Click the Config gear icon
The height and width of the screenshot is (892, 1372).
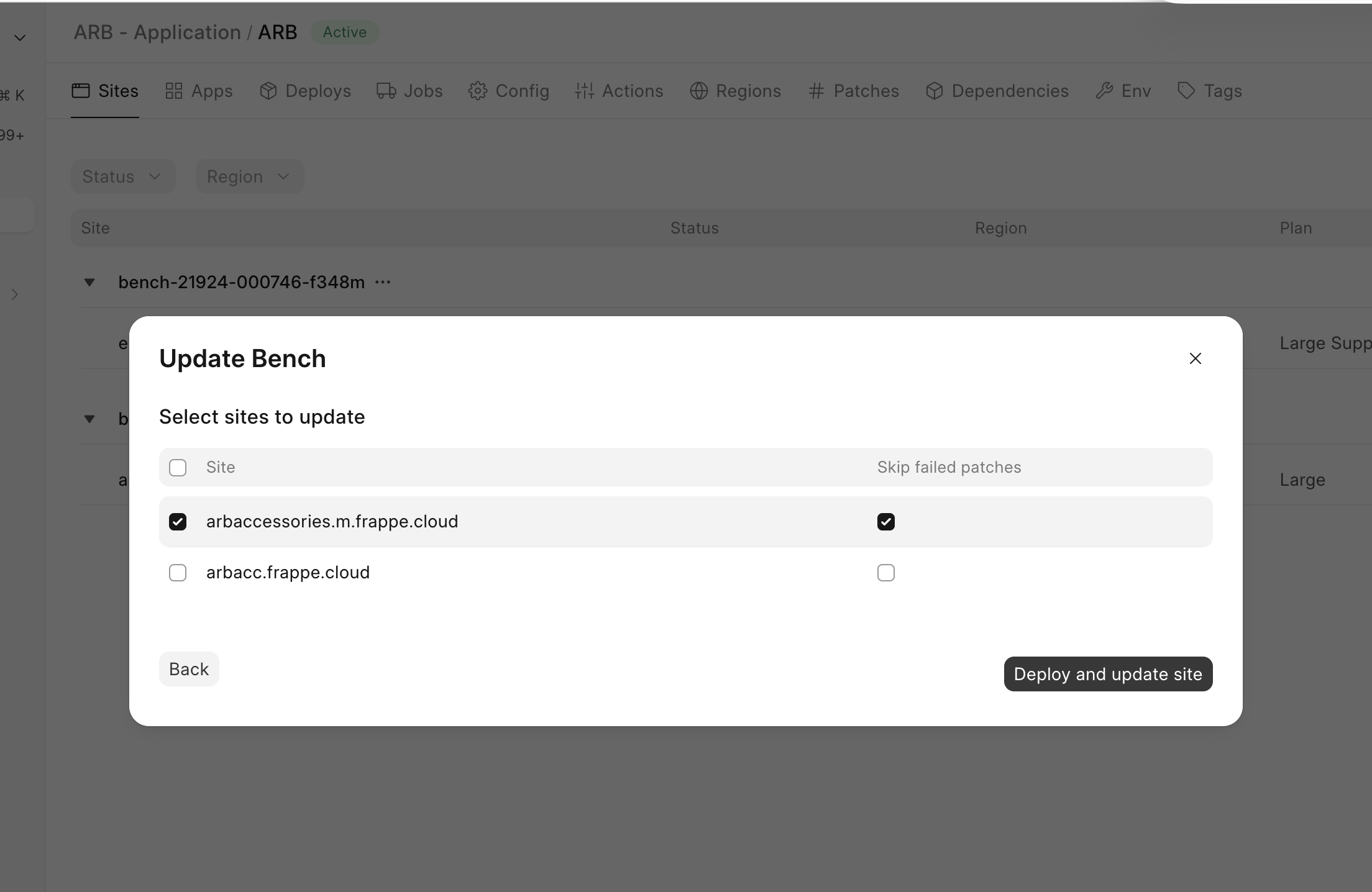477,91
